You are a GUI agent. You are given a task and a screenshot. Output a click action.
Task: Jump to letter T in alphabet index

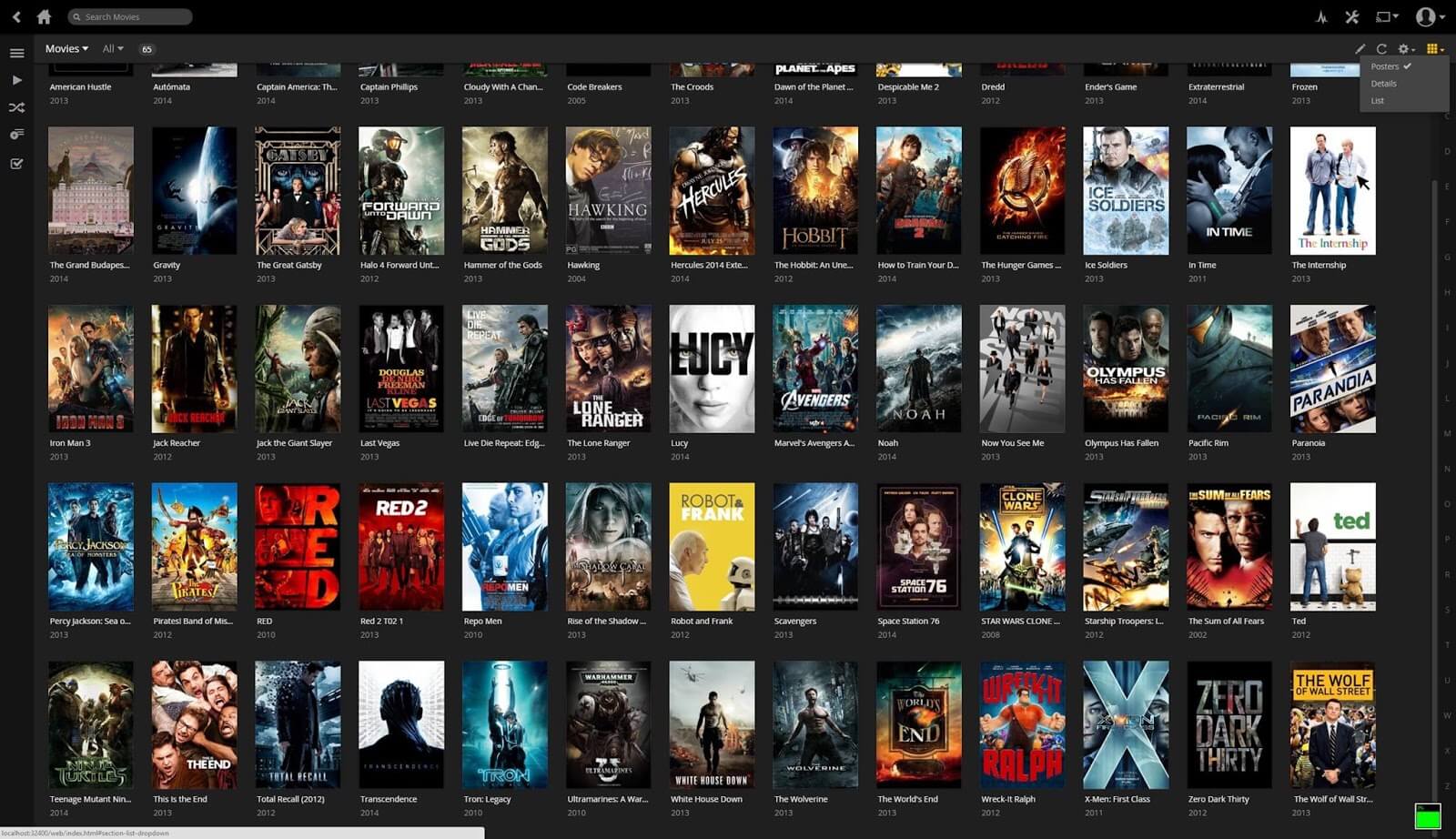[x=1447, y=645]
